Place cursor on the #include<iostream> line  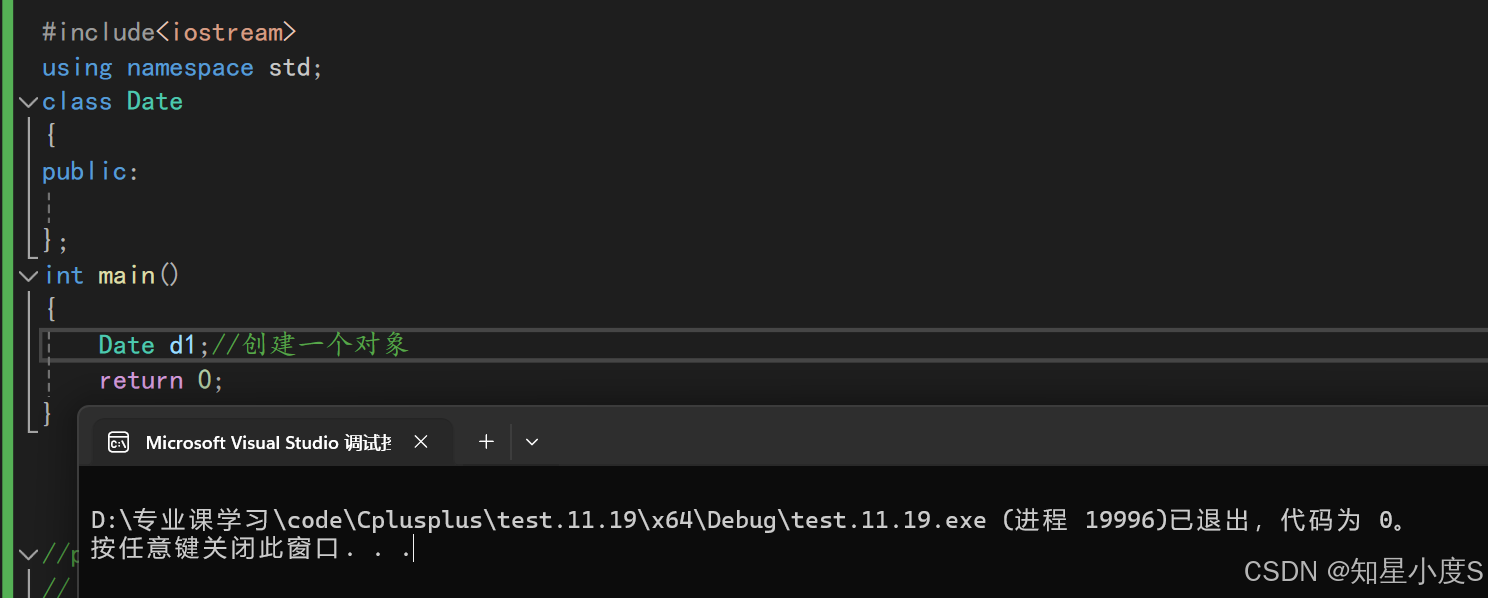pyautogui.click(x=169, y=33)
